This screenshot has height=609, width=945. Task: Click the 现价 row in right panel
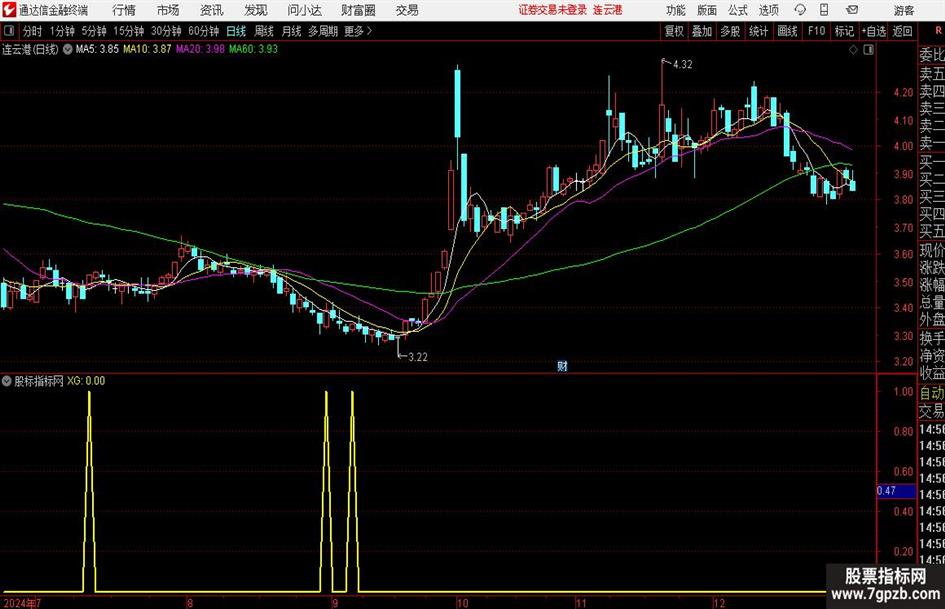tap(932, 250)
